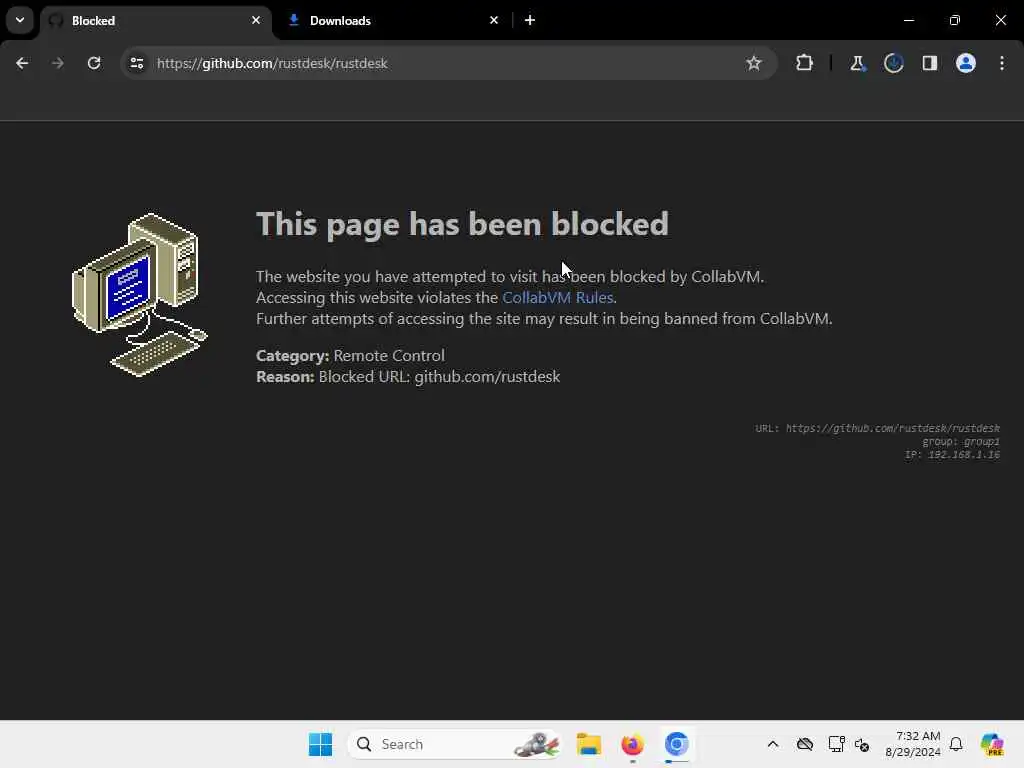
Task: Go back to the previous page
Action: (22, 63)
